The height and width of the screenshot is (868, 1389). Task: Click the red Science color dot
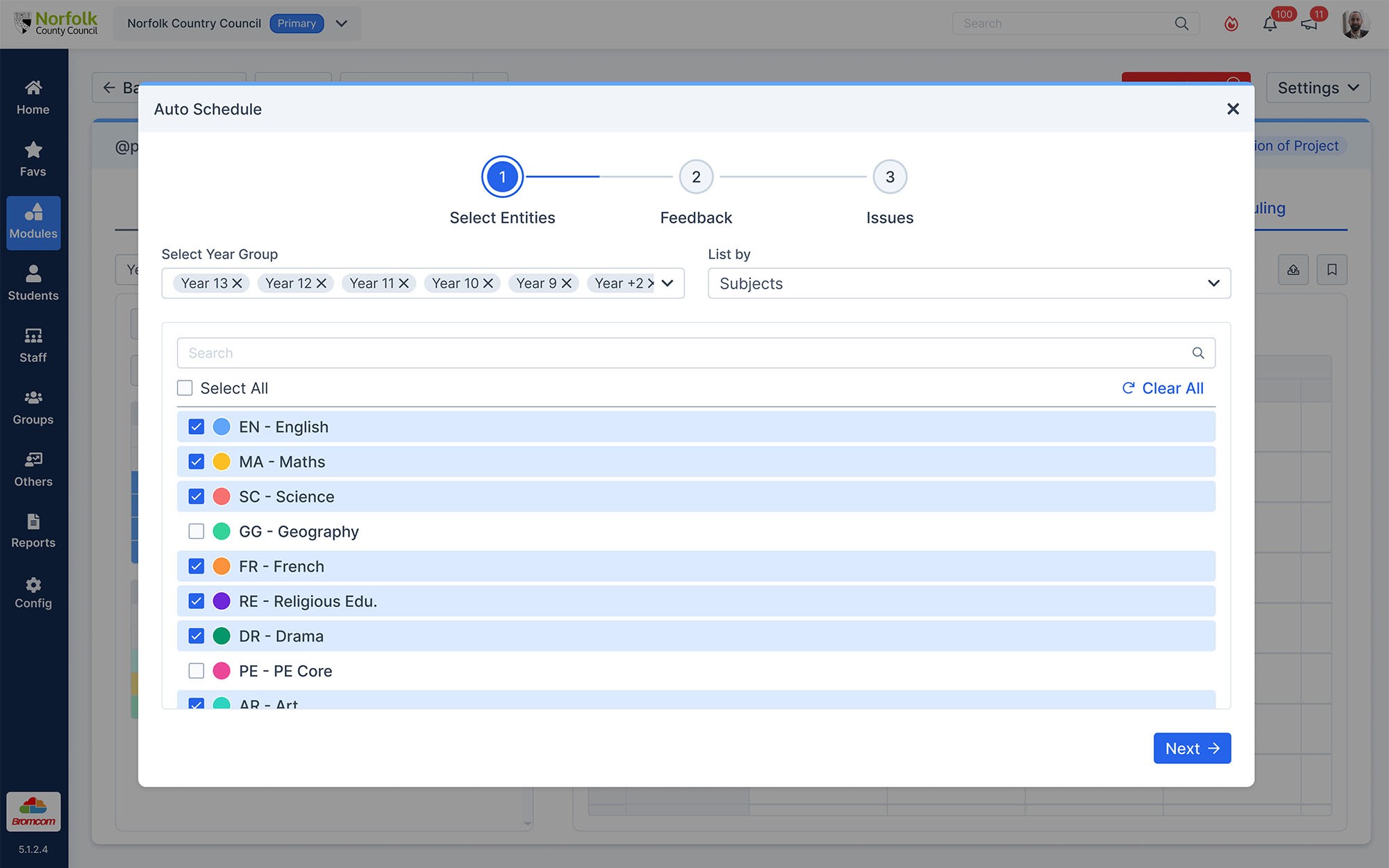pyautogui.click(x=222, y=496)
